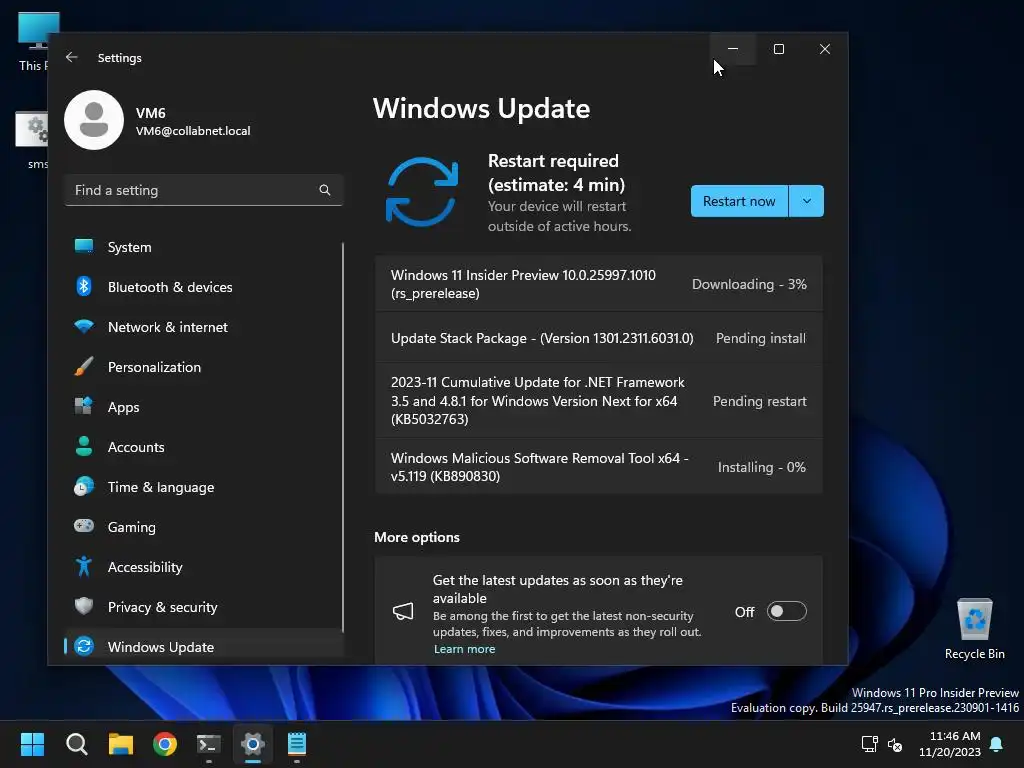This screenshot has height=768, width=1024.
Task: Go back using the Settings back arrow
Action: pos(72,57)
